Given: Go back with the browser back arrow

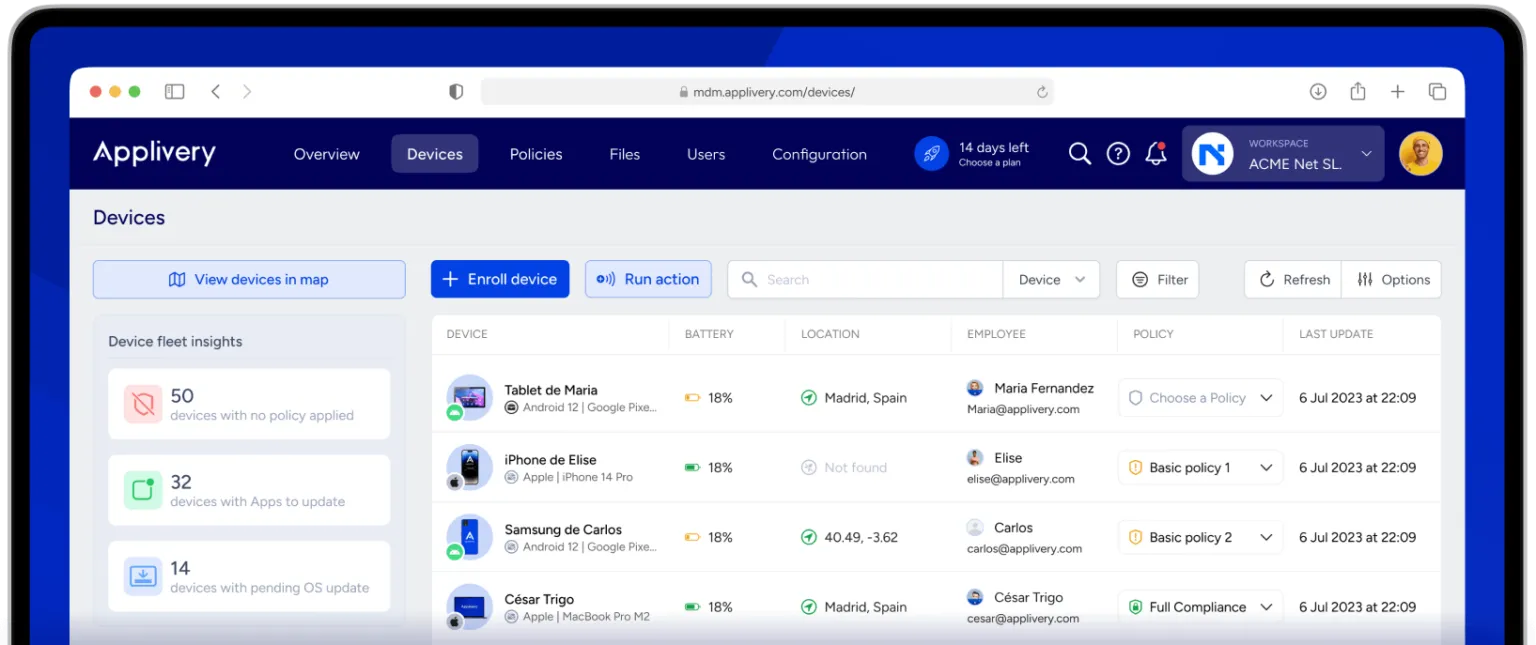Looking at the screenshot, I should 215,91.
